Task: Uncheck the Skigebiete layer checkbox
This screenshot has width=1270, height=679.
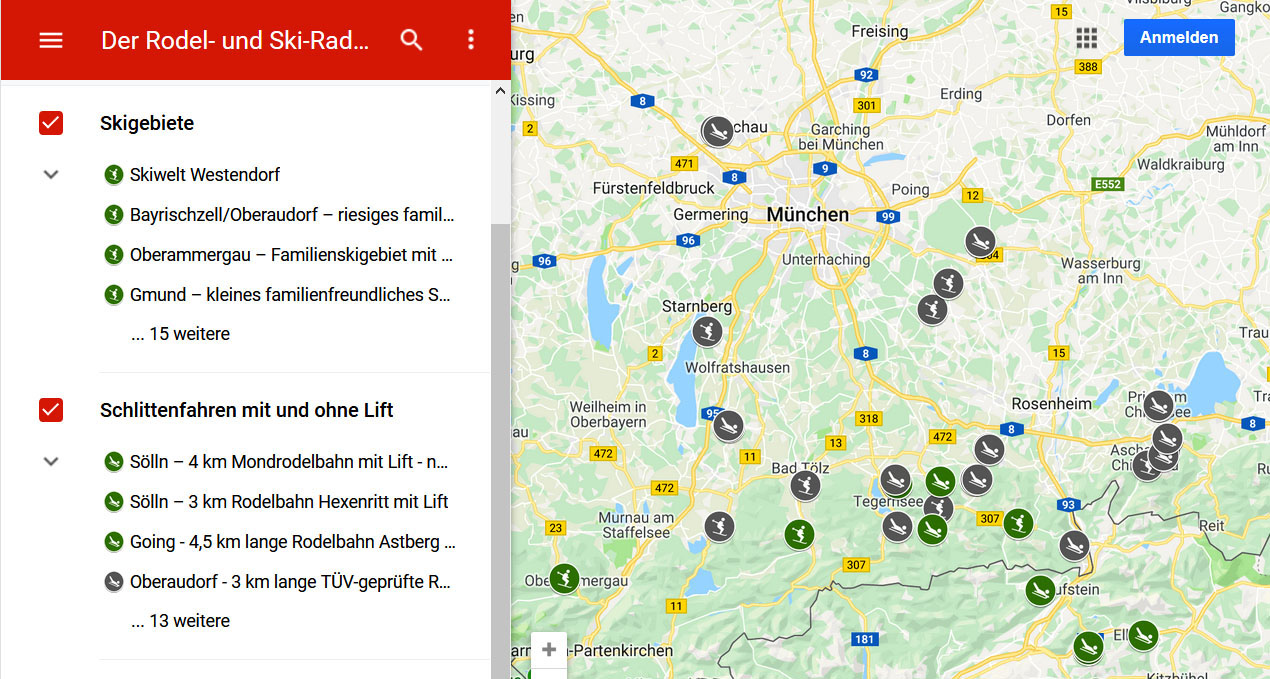Action: pyautogui.click(x=51, y=123)
